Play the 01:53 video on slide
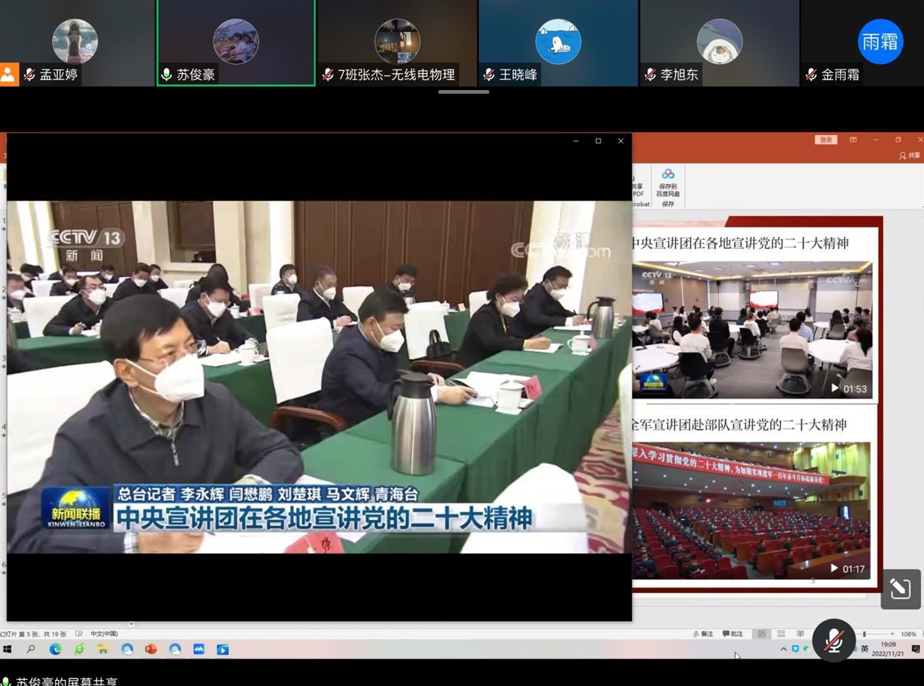The height and width of the screenshot is (686, 924). [x=836, y=389]
